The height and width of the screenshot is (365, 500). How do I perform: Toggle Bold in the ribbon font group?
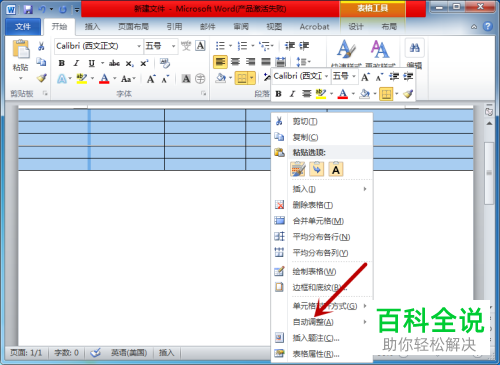[62, 63]
